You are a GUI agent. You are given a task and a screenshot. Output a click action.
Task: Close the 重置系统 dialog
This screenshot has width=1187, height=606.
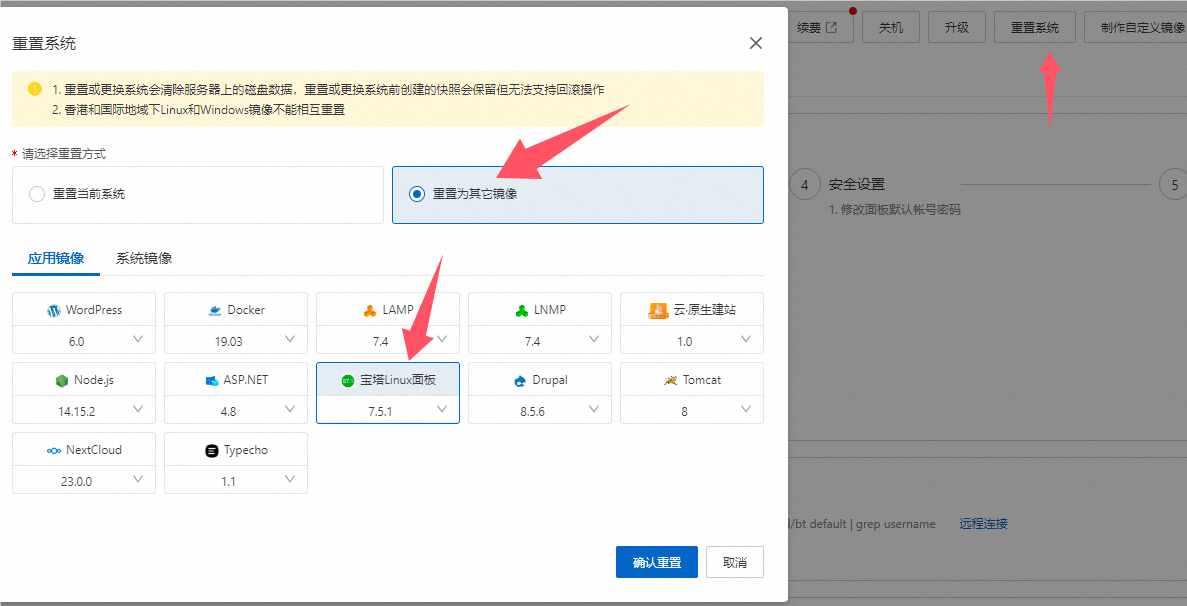point(755,43)
